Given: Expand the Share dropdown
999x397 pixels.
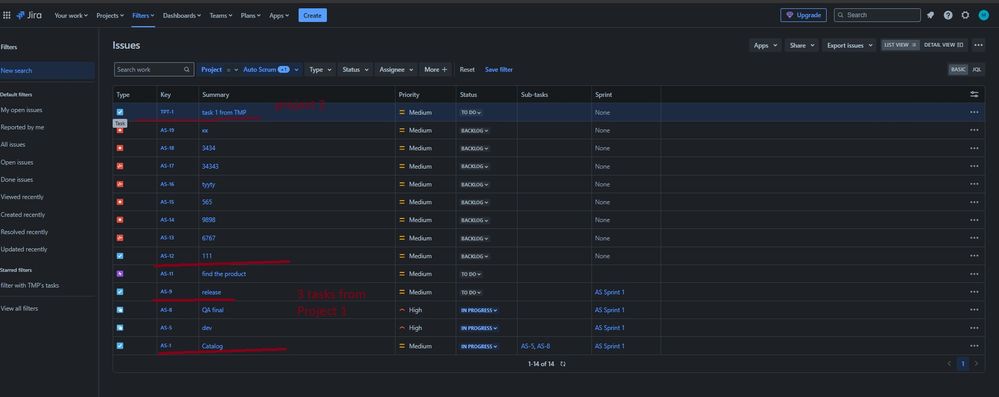Looking at the screenshot, I should tap(801, 45).
